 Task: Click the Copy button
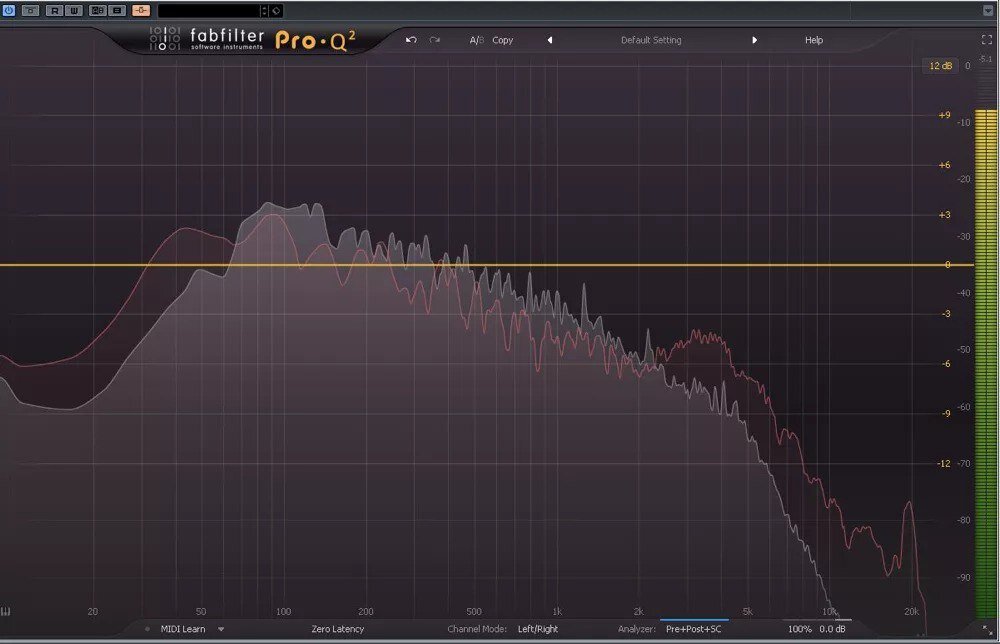point(503,40)
